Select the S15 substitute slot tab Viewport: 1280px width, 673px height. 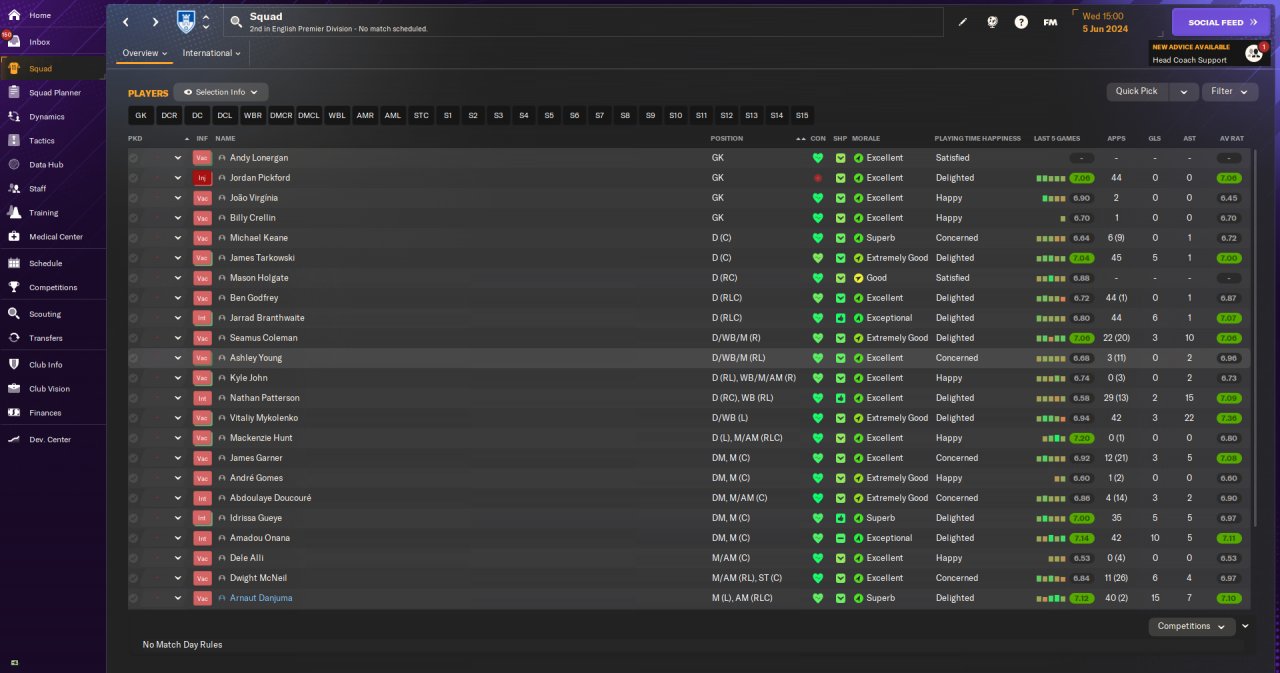click(x=802, y=115)
